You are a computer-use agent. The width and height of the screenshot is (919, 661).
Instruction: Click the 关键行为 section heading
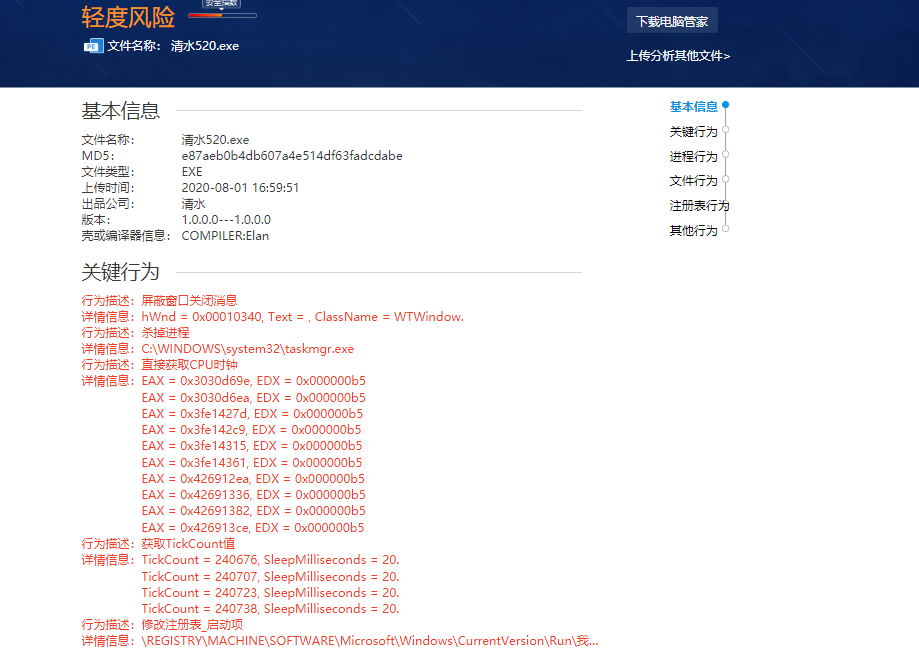tap(121, 272)
